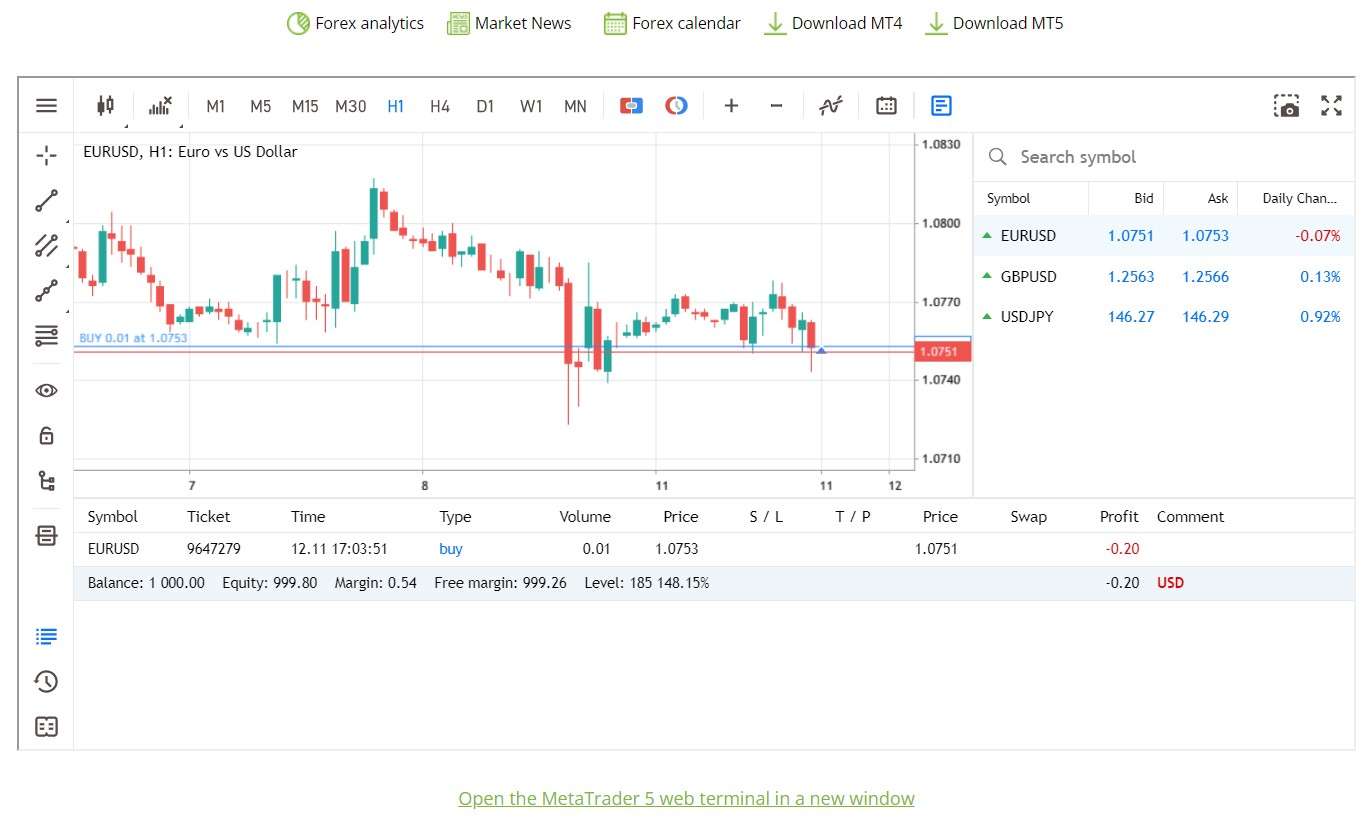Click the toolbox panel icon in sidebar
Image resolution: width=1369 pixels, height=824 pixels.
46,536
